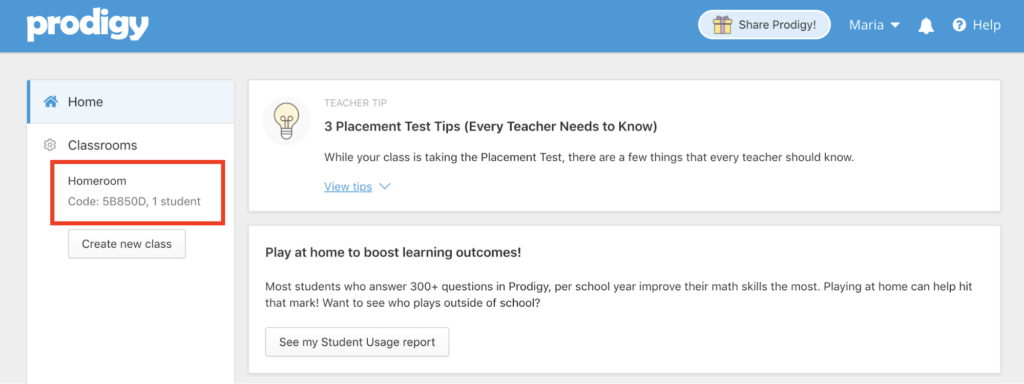This screenshot has height=384, width=1024.
Task: Click the 3 Placement Test Tips heading
Action: [x=490, y=127]
